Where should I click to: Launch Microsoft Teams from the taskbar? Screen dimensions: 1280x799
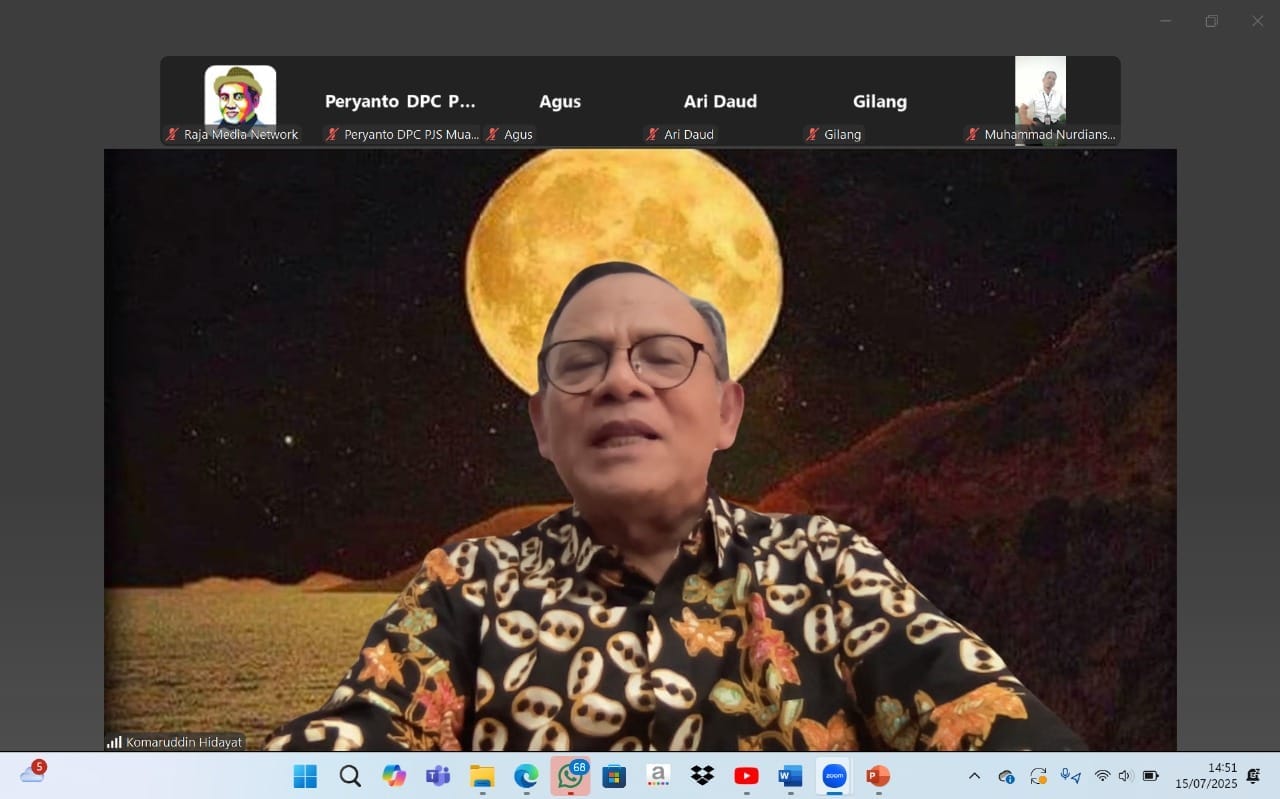coord(437,775)
